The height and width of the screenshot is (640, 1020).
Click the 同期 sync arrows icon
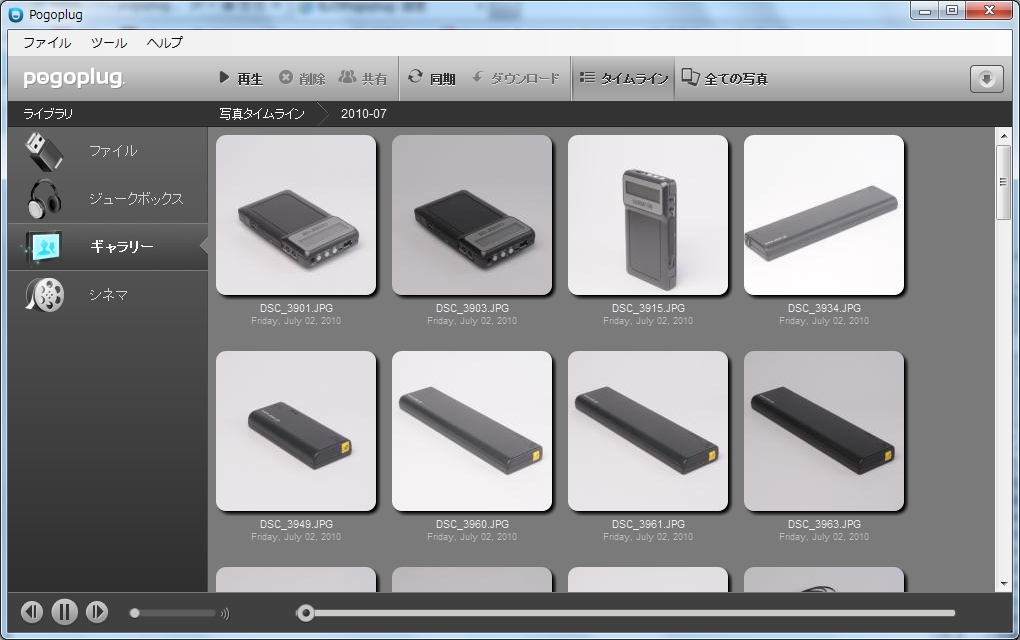pyautogui.click(x=415, y=77)
